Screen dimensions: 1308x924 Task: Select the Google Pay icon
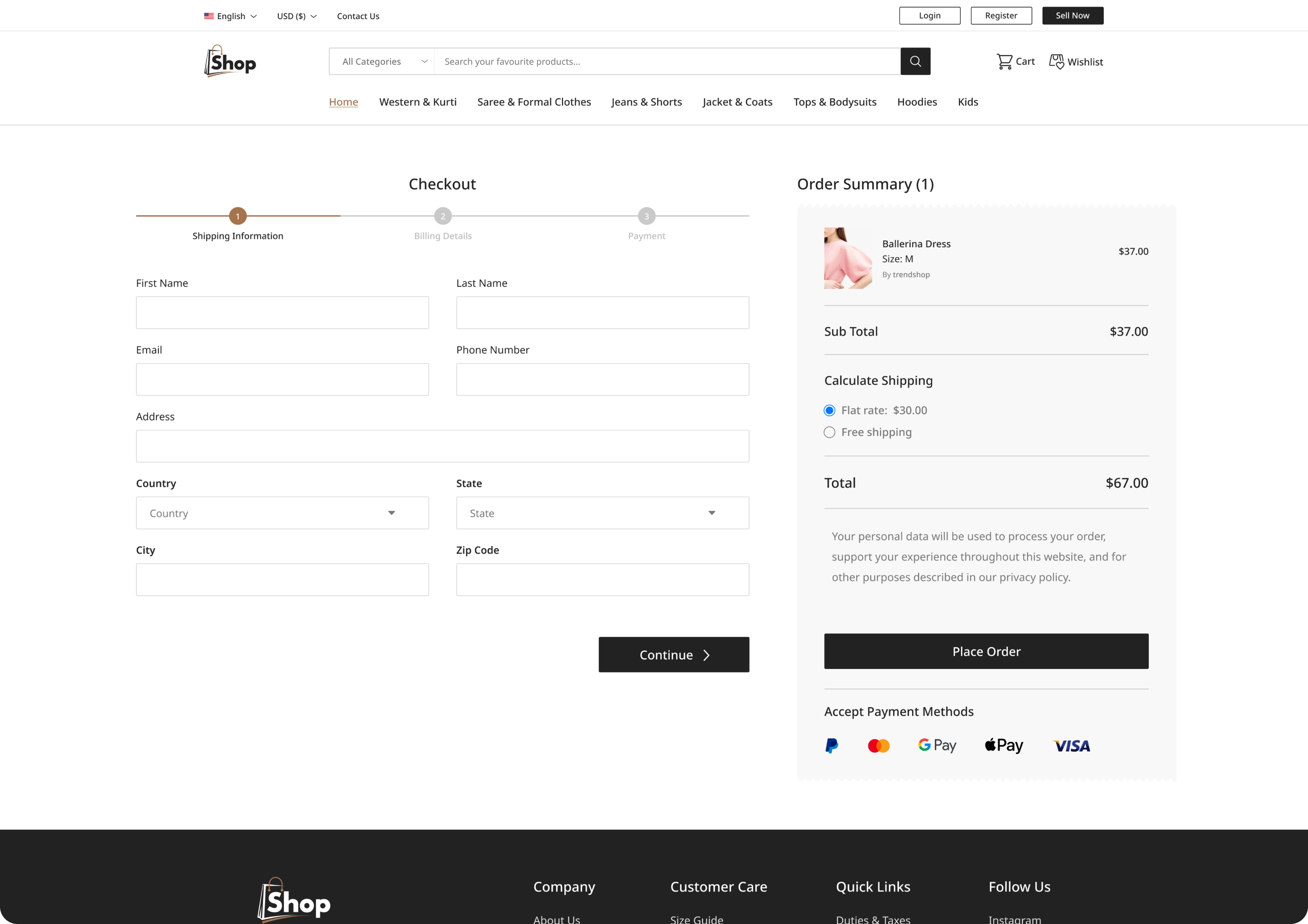[x=937, y=746]
